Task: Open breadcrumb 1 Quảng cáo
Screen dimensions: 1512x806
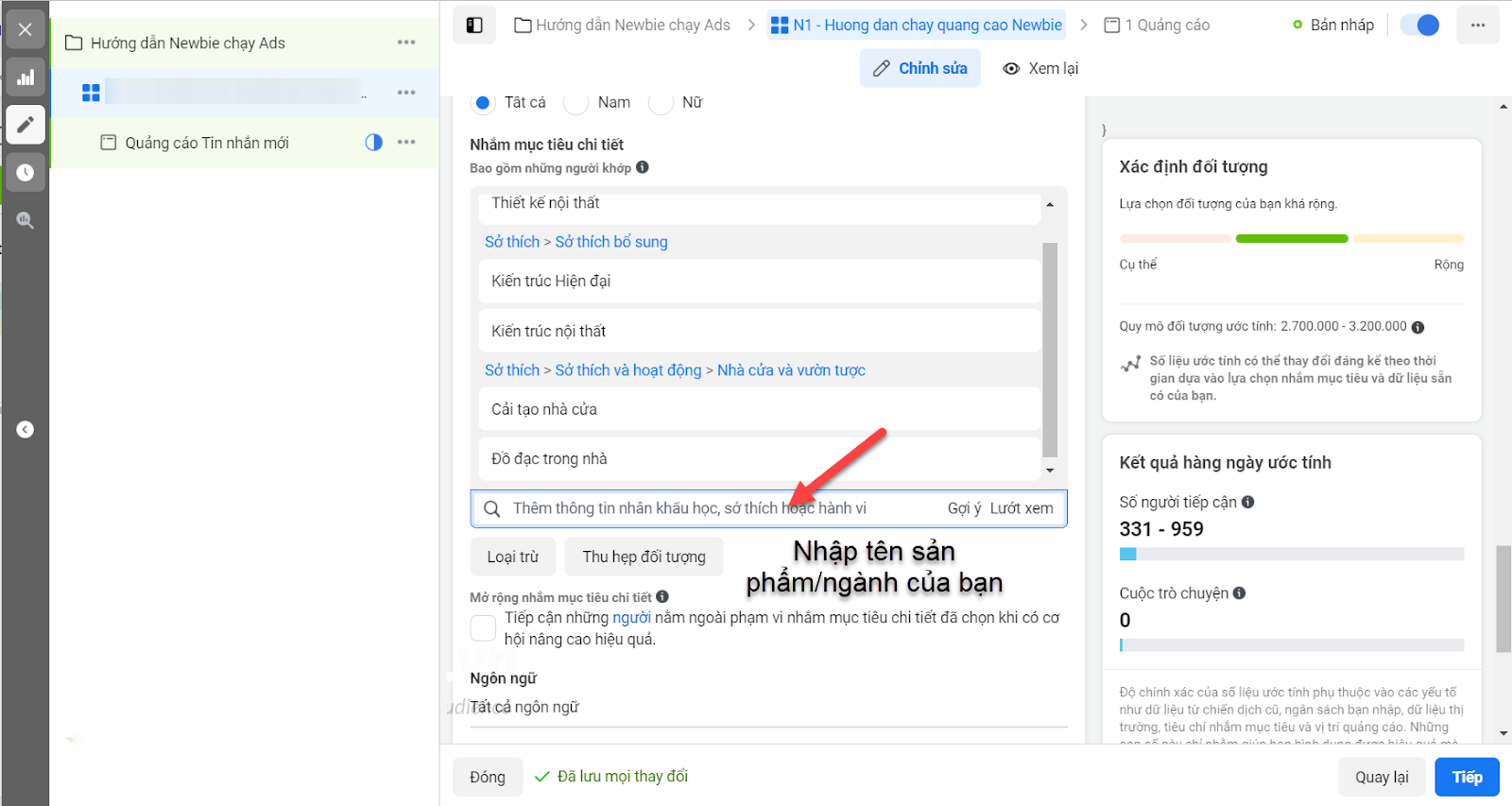Action: 1158,26
